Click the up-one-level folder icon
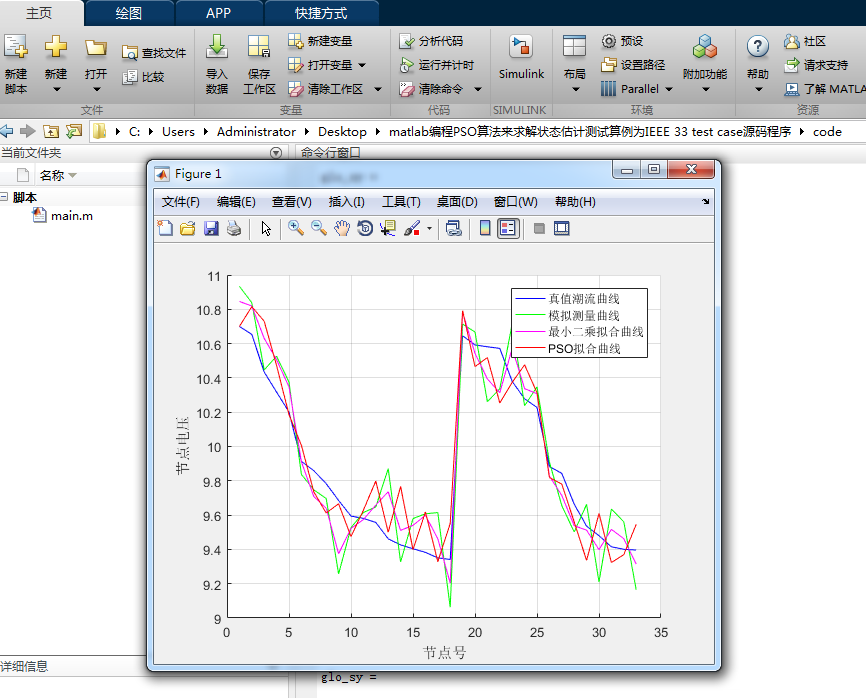This screenshot has height=698, width=866. pyautogui.click(x=51, y=131)
